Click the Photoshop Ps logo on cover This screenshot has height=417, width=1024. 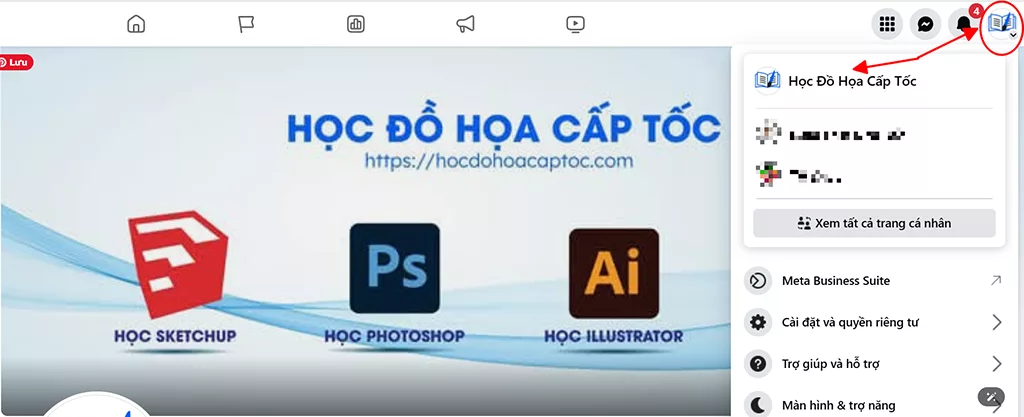click(394, 268)
